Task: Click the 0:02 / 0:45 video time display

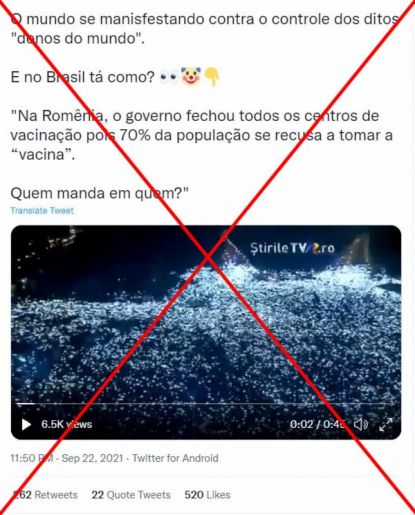Action: 317,424
